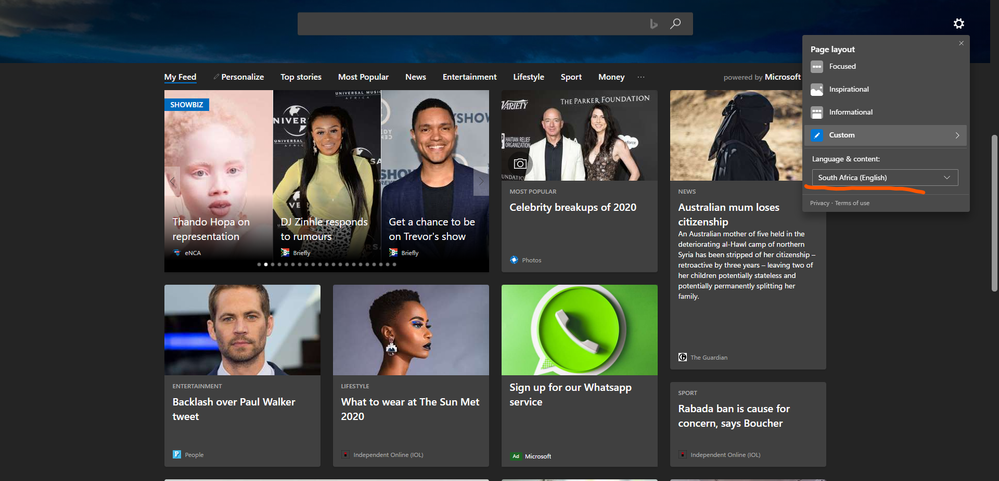The image size is (999, 481).
Task: Select the Focused layout icon
Action: 817,66
